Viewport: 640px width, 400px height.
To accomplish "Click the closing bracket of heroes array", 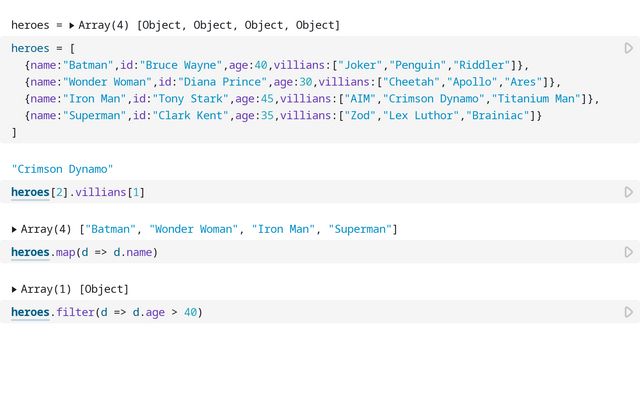I will click(x=14, y=132).
